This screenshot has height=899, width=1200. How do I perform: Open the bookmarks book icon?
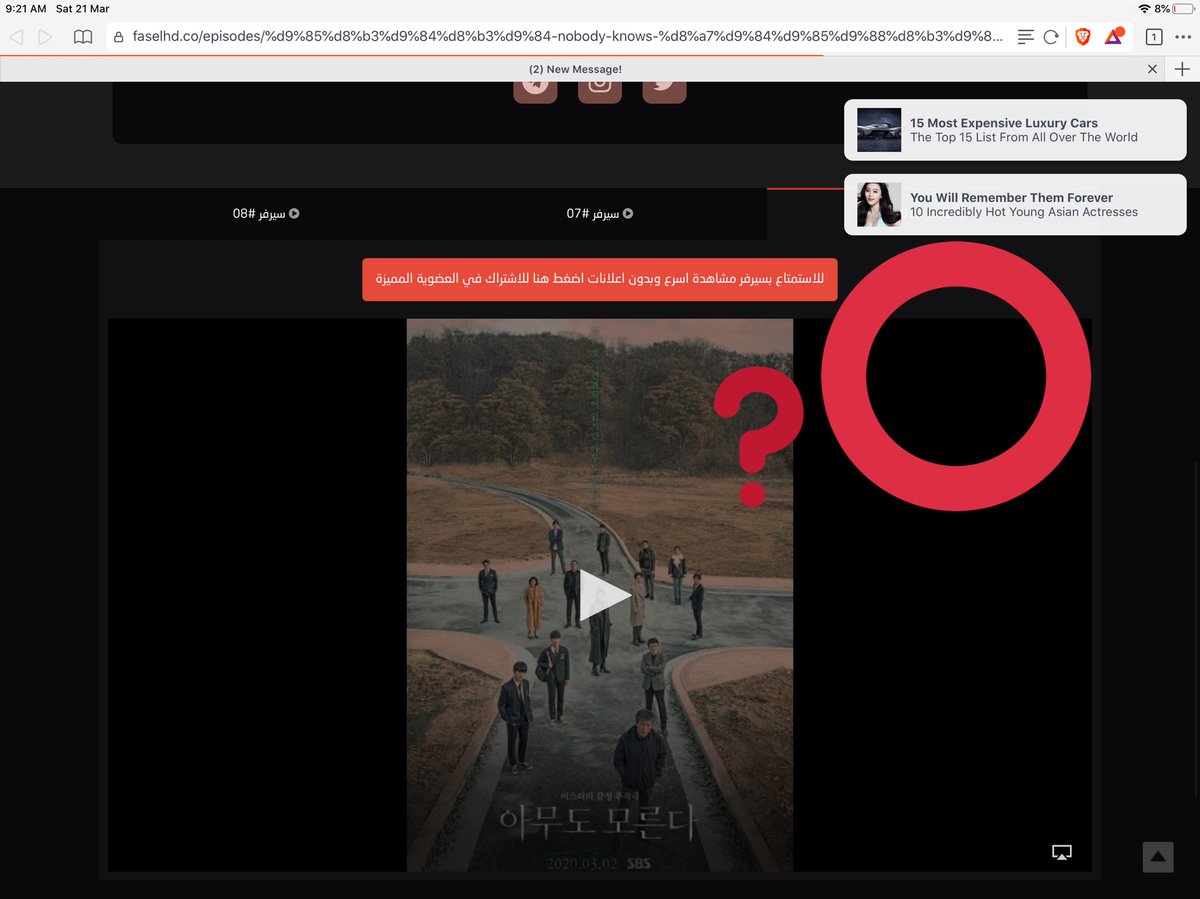point(83,37)
